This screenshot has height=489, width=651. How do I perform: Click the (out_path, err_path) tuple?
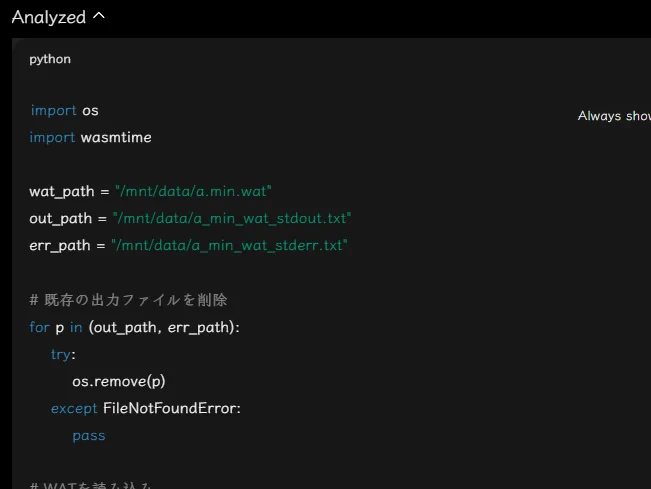[x=164, y=328]
